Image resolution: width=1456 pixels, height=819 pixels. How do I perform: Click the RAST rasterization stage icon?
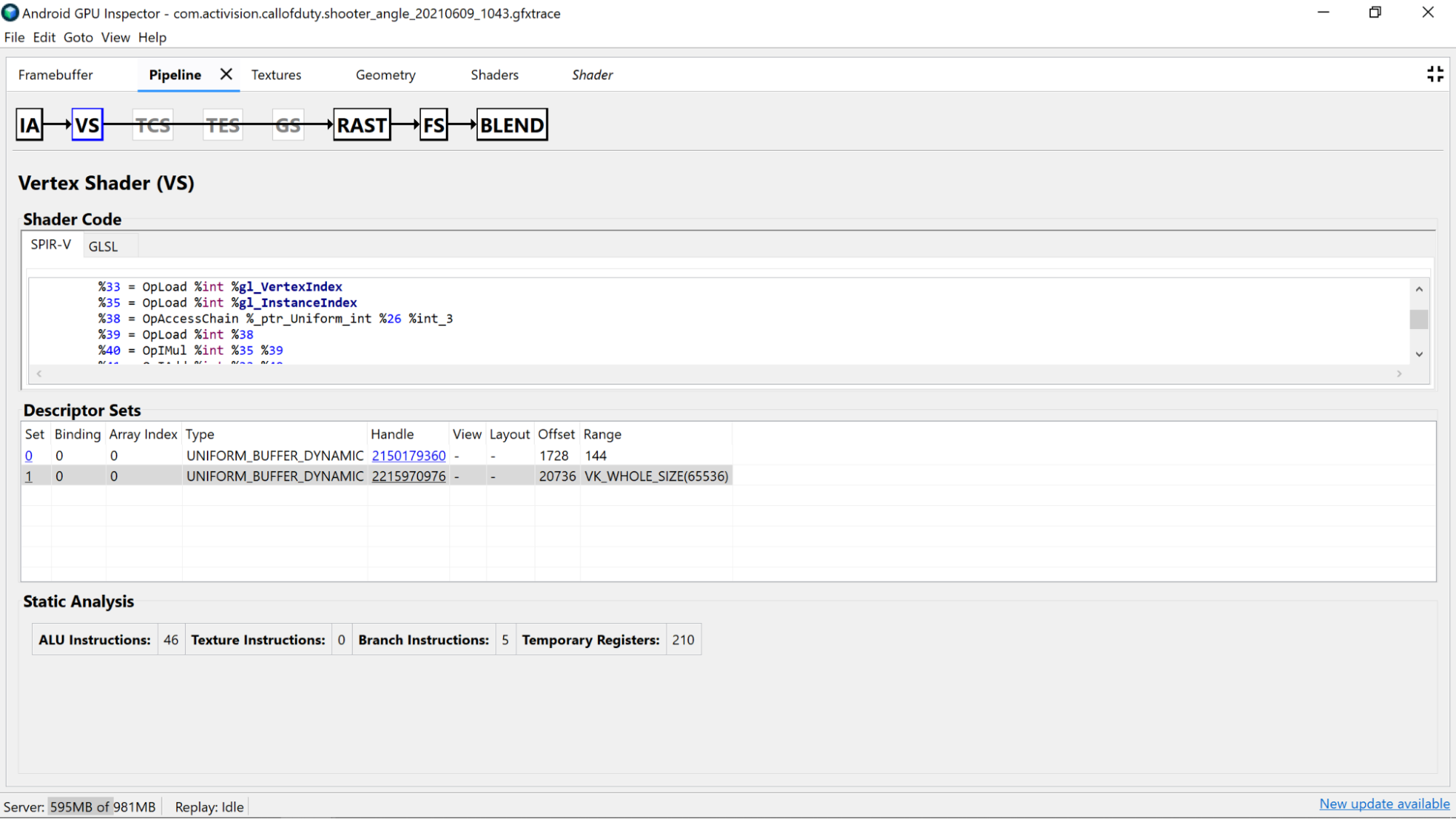(362, 125)
